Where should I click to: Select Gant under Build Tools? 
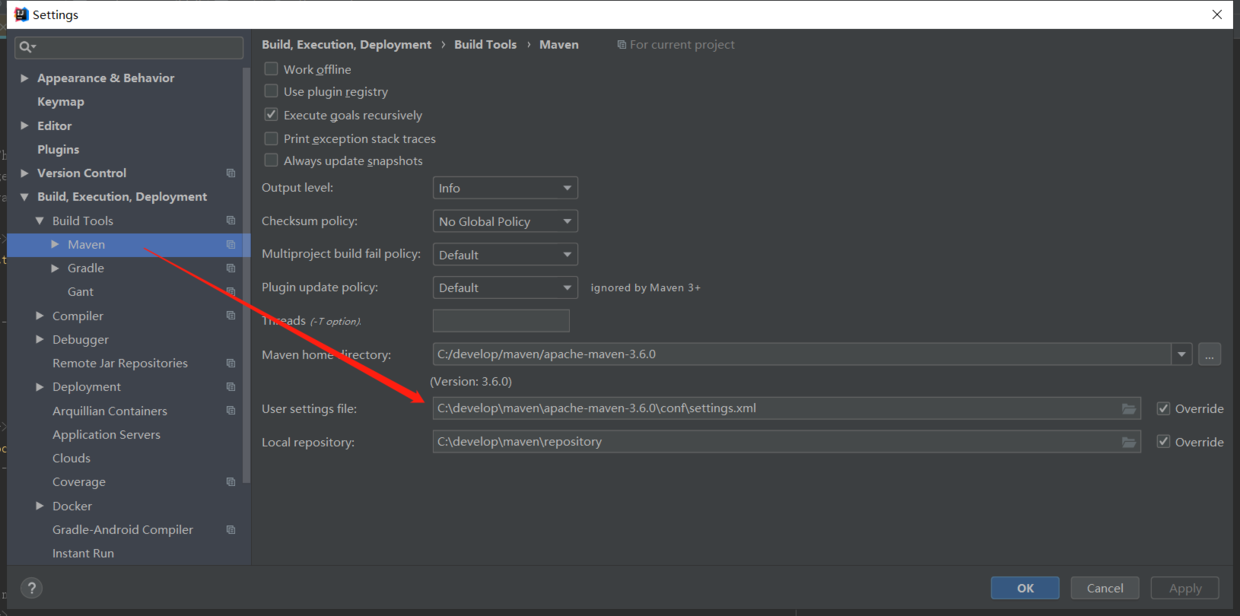pyautogui.click(x=81, y=292)
